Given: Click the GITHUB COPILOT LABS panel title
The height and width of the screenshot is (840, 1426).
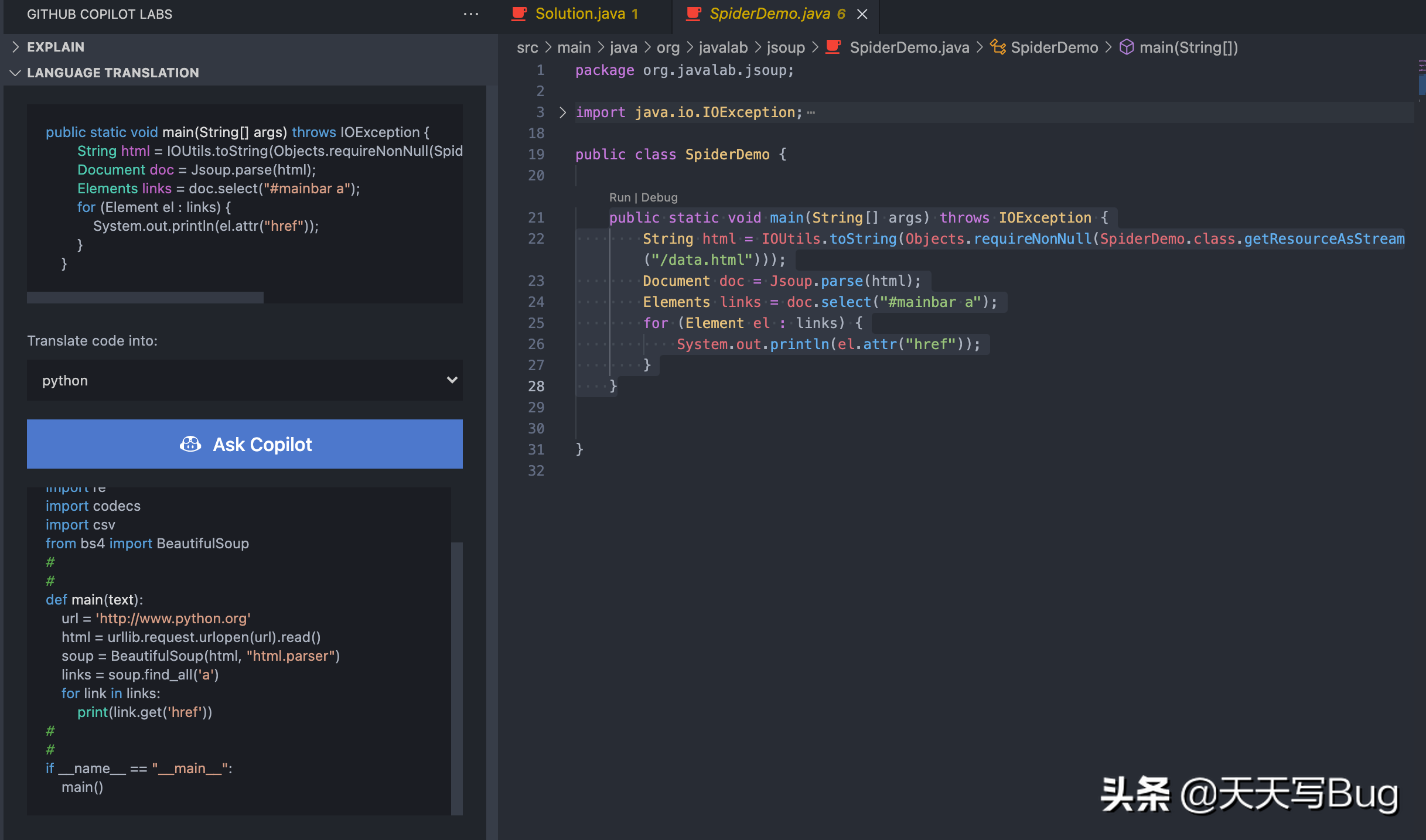Looking at the screenshot, I should click(100, 14).
